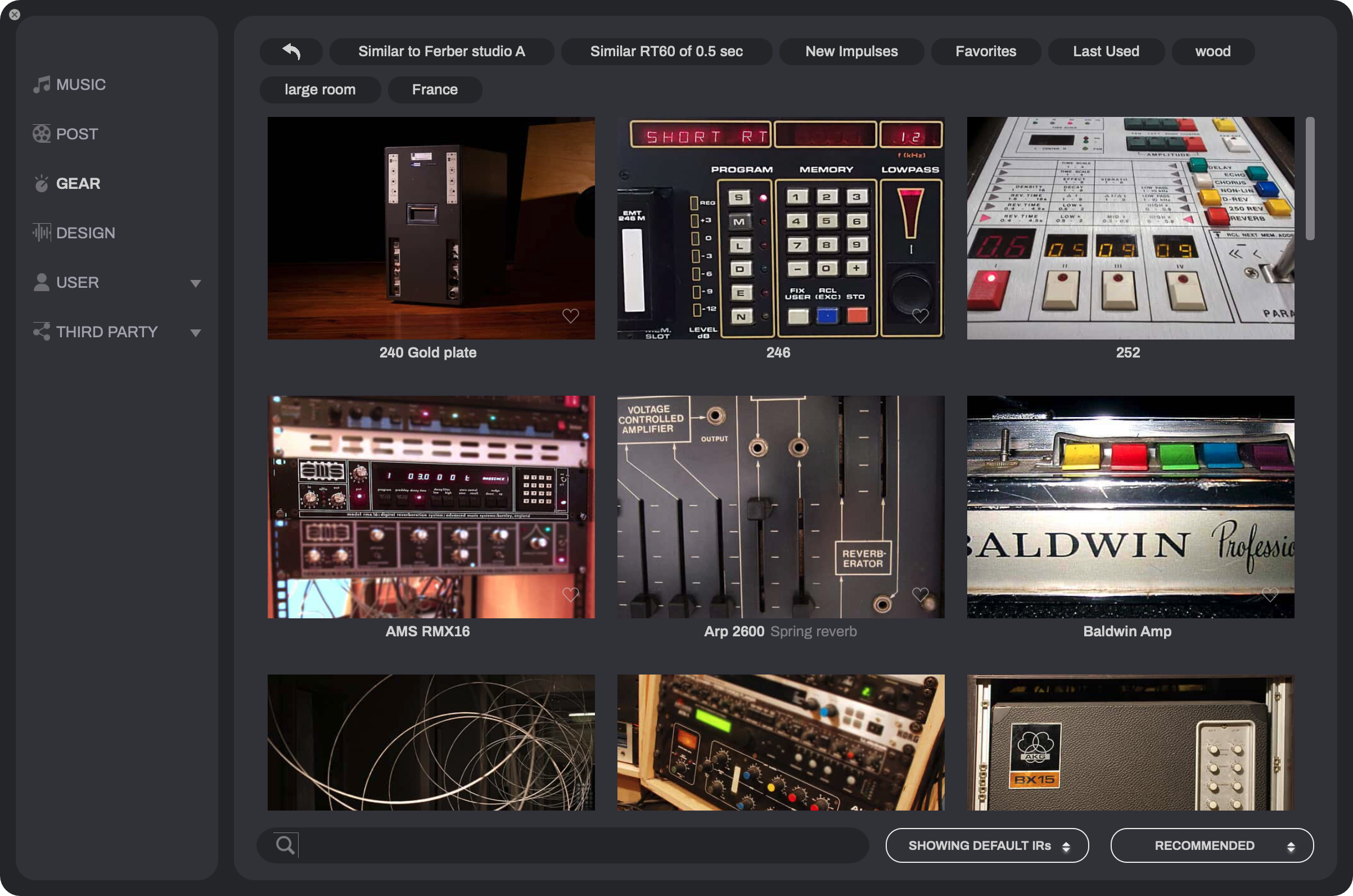Click the GEAR knob icon
Viewport: 1353px width, 896px height.
pyautogui.click(x=41, y=183)
